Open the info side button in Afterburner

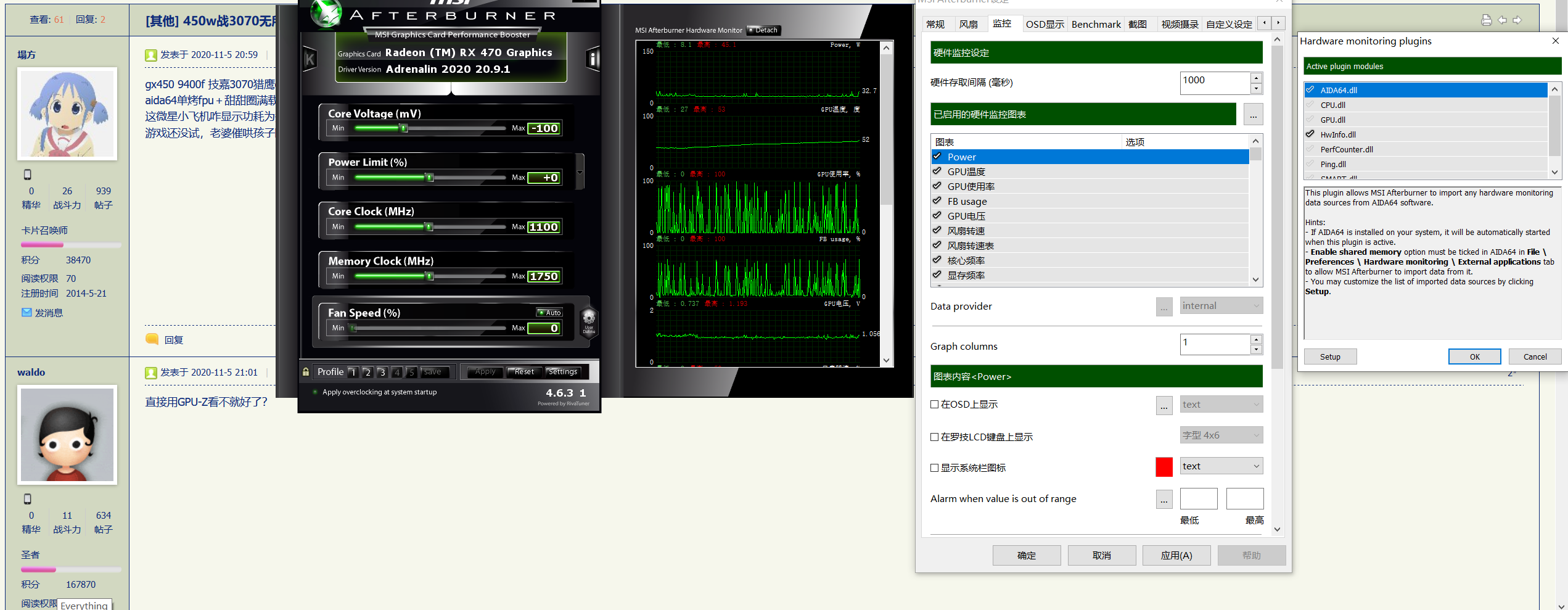pyautogui.click(x=592, y=59)
